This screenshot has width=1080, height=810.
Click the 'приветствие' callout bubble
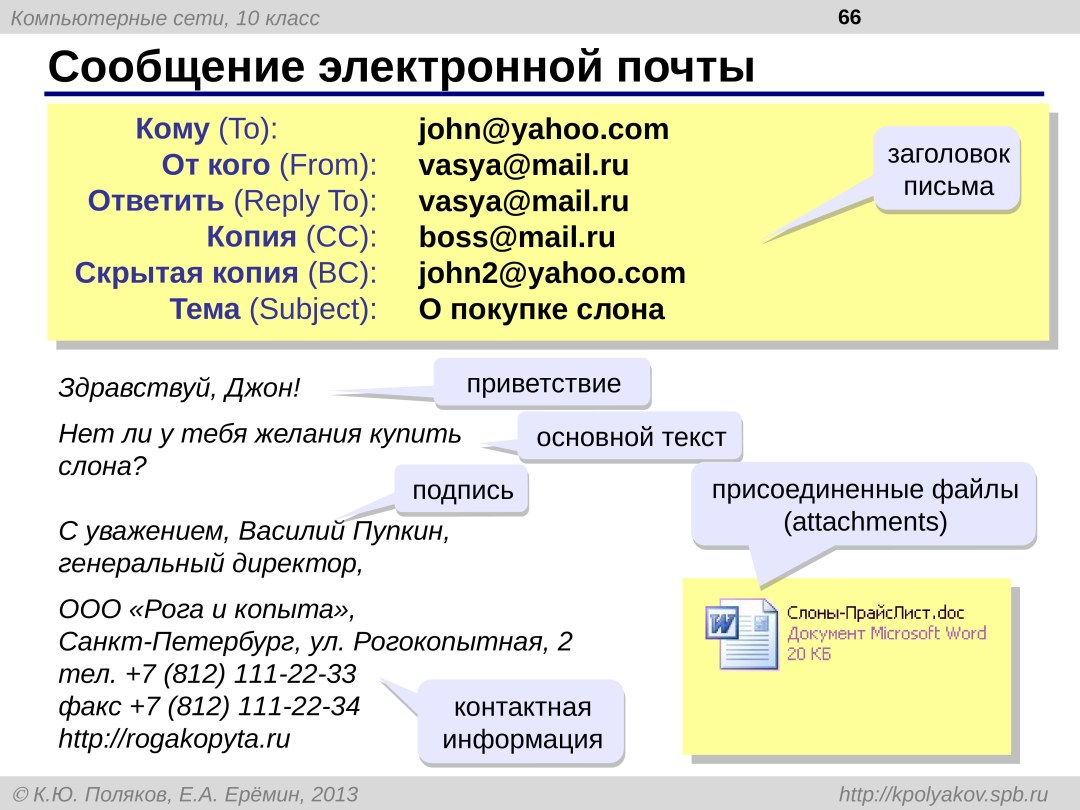pos(543,383)
